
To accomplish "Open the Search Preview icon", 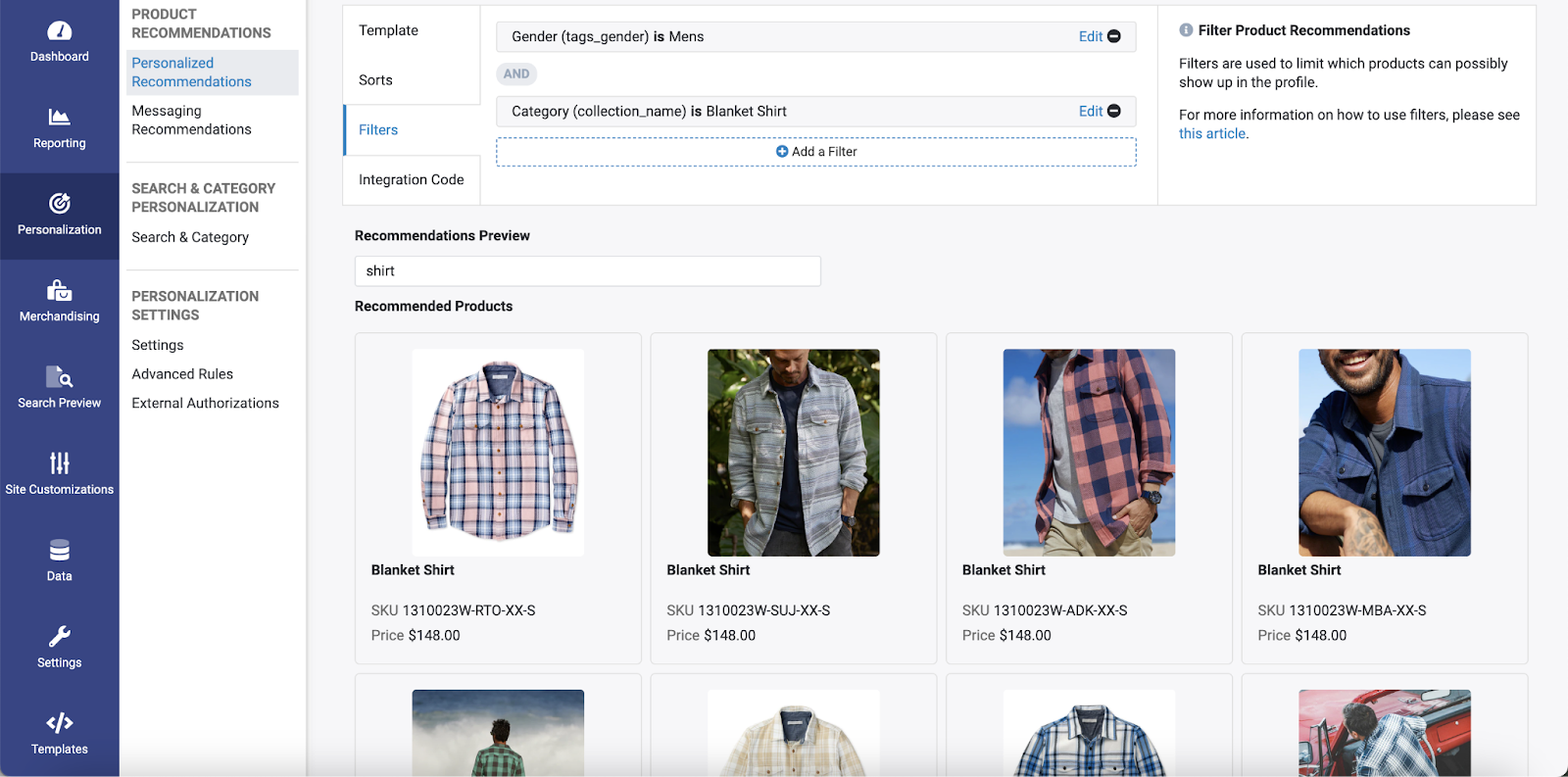I will tap(60, 377).
